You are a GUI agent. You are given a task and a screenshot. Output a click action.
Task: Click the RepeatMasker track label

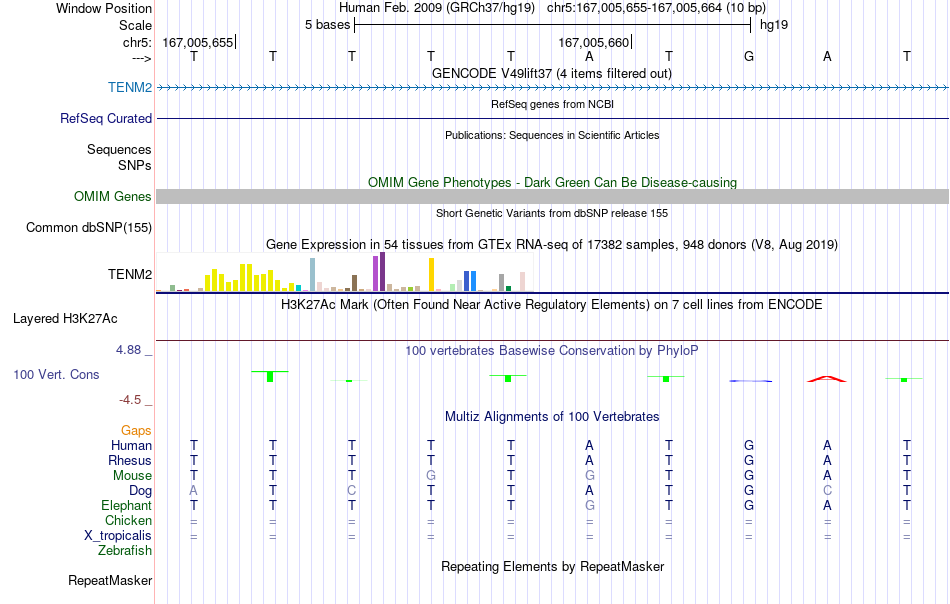pyautogui.click(x=110, y=580)
